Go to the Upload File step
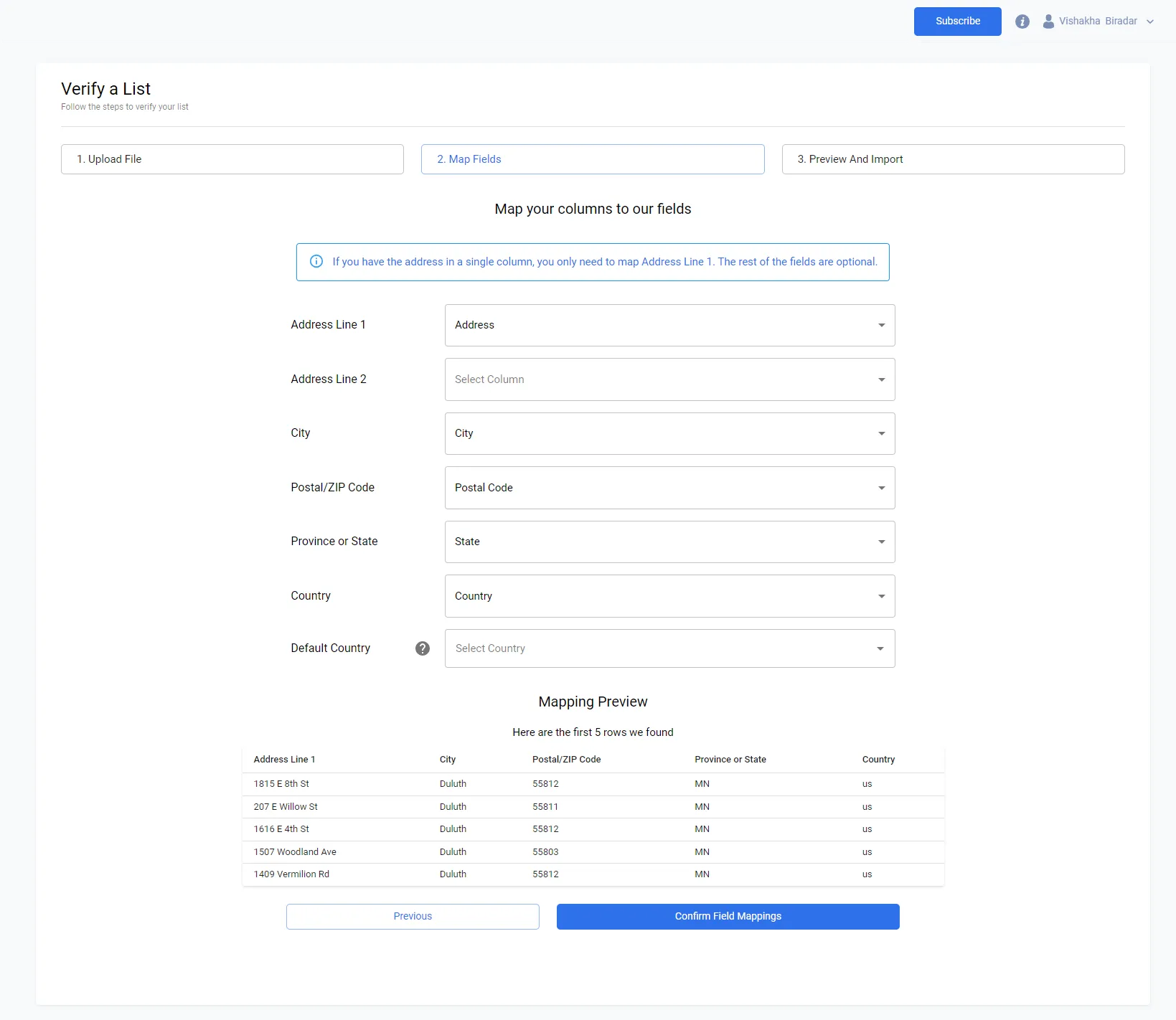 [232, 159]
